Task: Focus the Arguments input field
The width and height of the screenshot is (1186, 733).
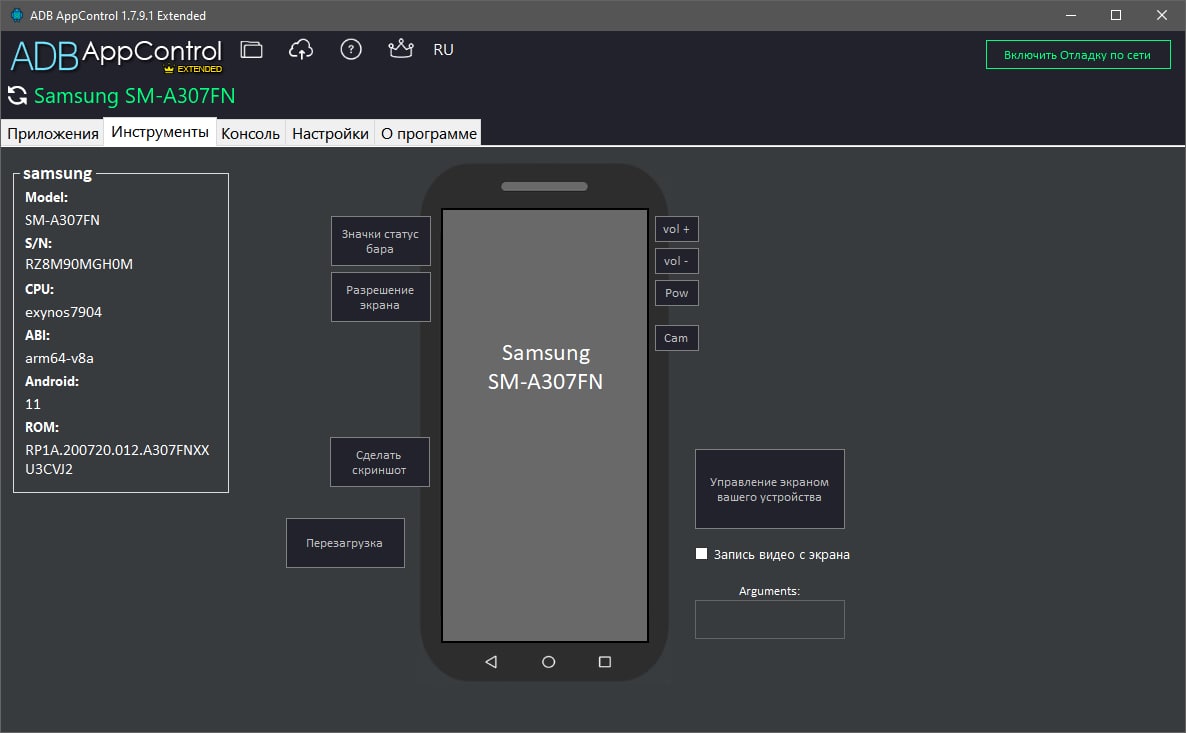Action: click(769, 620)
